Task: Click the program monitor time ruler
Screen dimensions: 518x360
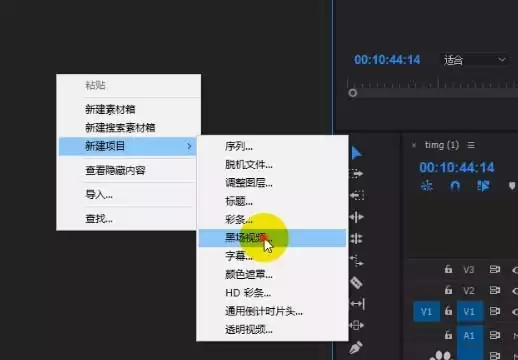Action: 432,83
